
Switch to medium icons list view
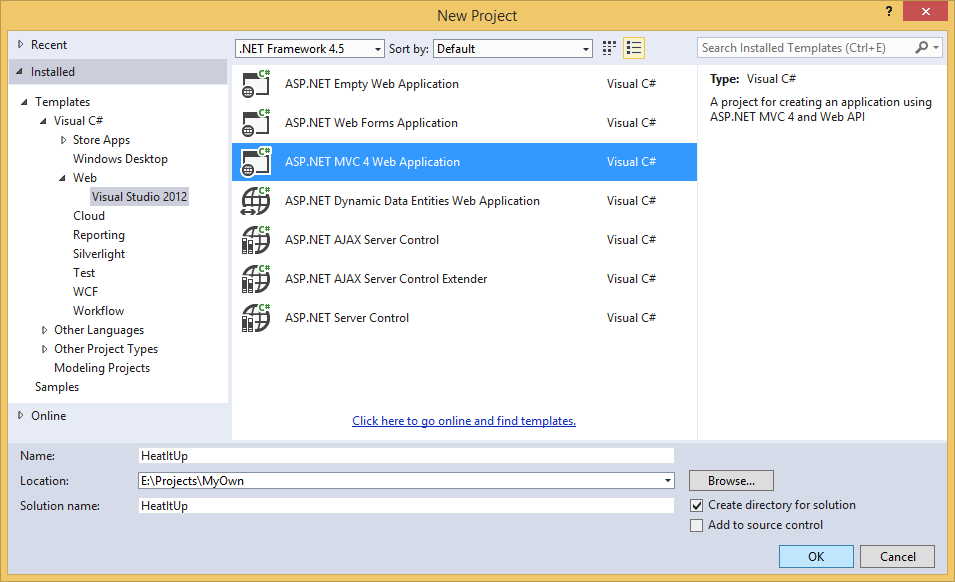(634, 48)
